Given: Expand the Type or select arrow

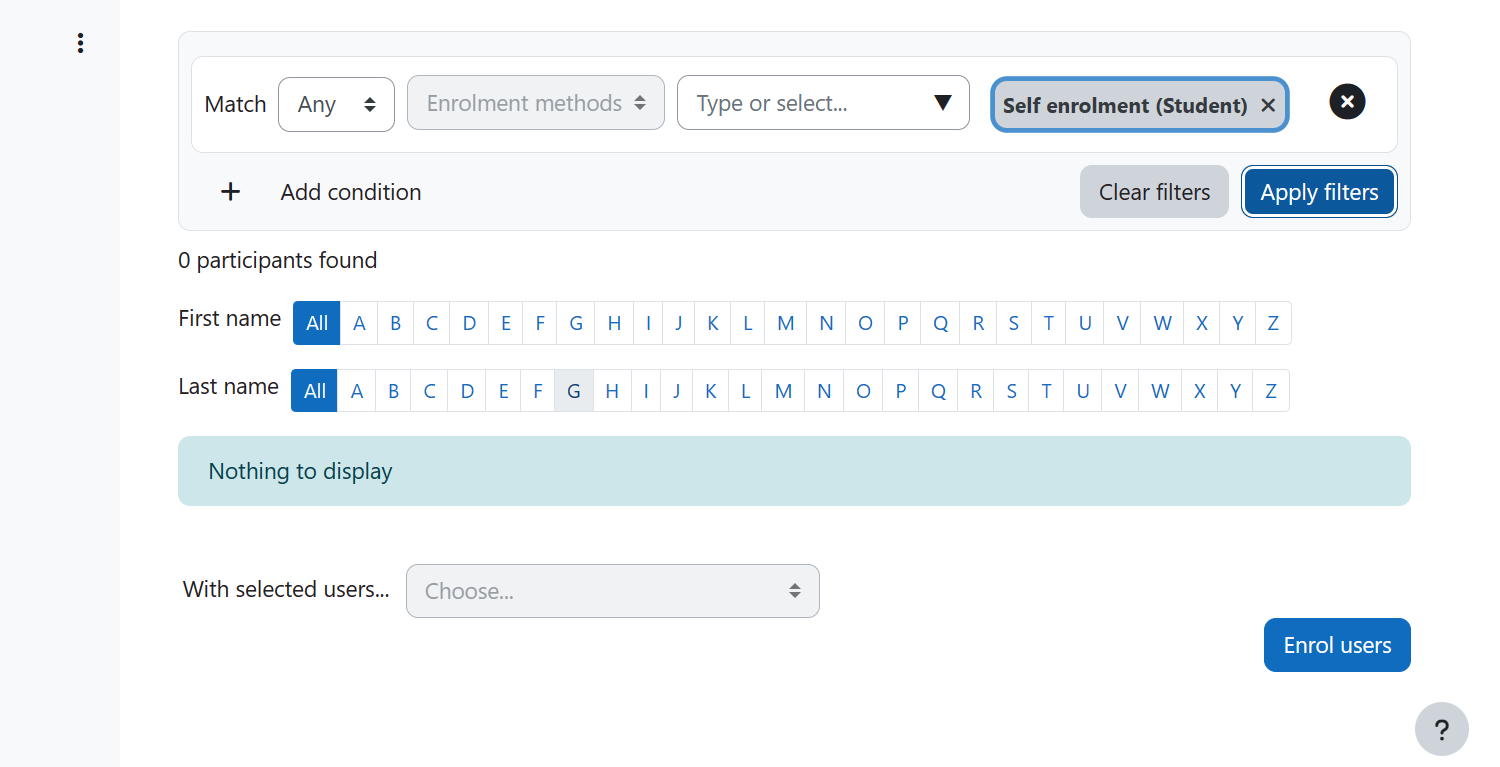Looking at the screenshot, I should click(942, 103).
